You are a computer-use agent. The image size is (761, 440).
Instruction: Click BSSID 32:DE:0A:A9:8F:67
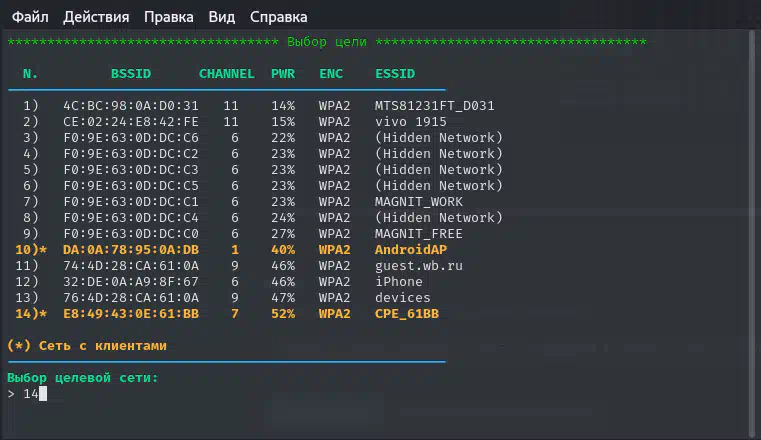click(x=131, y=282)
